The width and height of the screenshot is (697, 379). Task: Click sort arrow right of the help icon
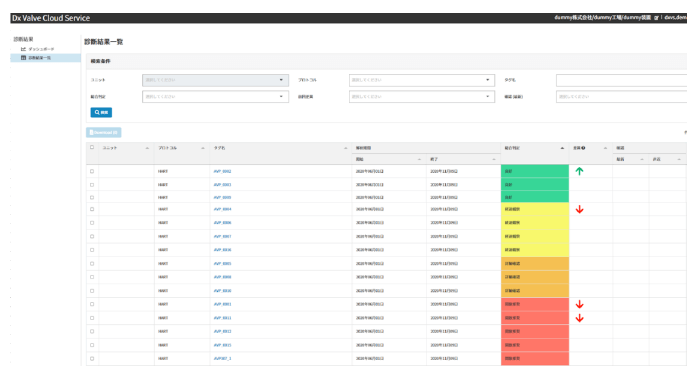605,148
